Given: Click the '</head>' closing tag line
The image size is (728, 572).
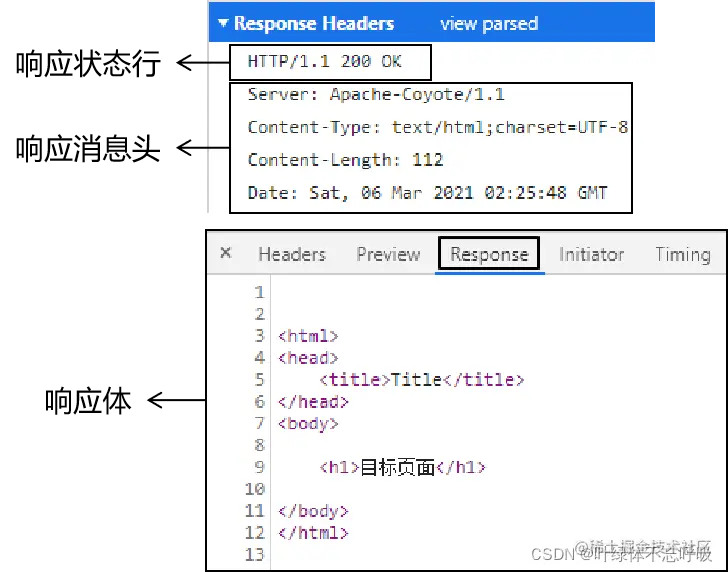Looking at the screenshot, I should click(x=313, y=402).
